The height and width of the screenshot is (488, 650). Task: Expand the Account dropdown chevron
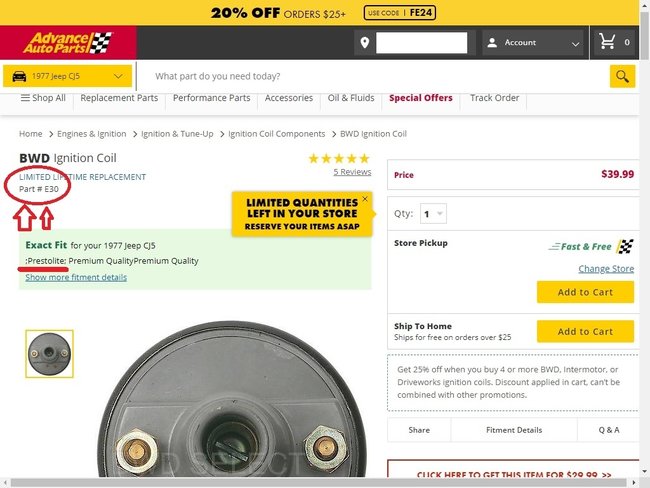point(575,44)
